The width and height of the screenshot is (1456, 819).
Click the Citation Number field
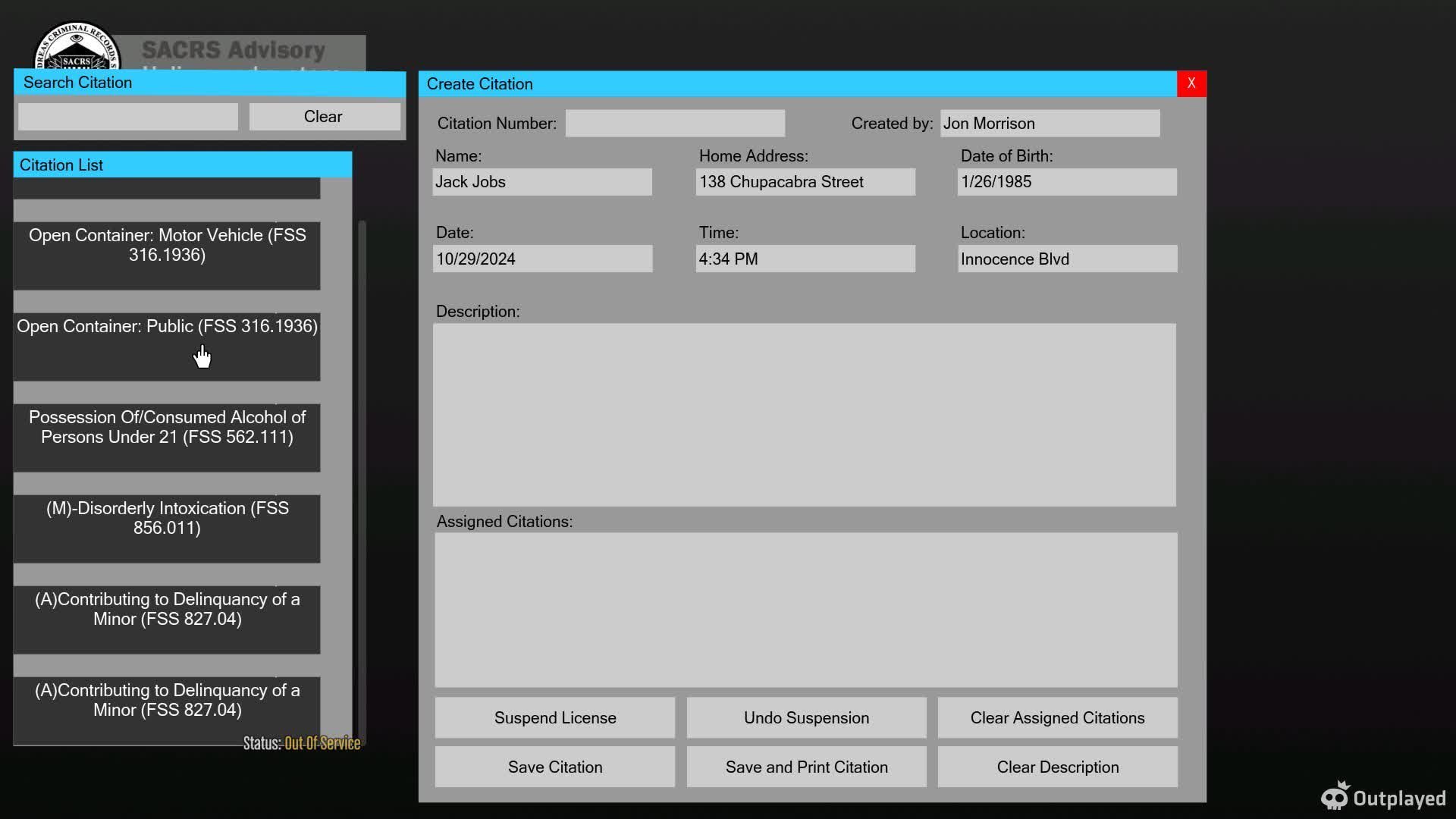pyautogui.click(x=675, y=124)
